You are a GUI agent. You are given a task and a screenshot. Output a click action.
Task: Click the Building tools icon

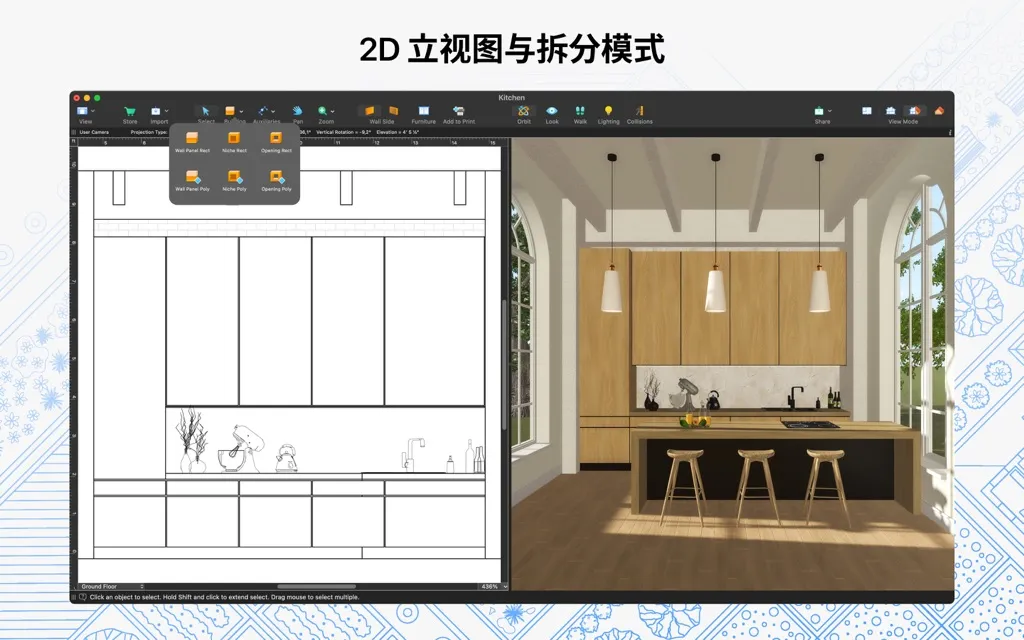tap(230, 111)
